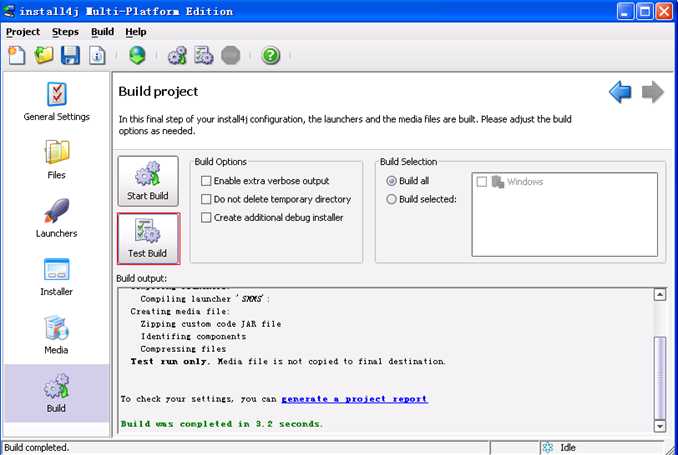Open the Installer step in the sidebar

pos(57,276)
